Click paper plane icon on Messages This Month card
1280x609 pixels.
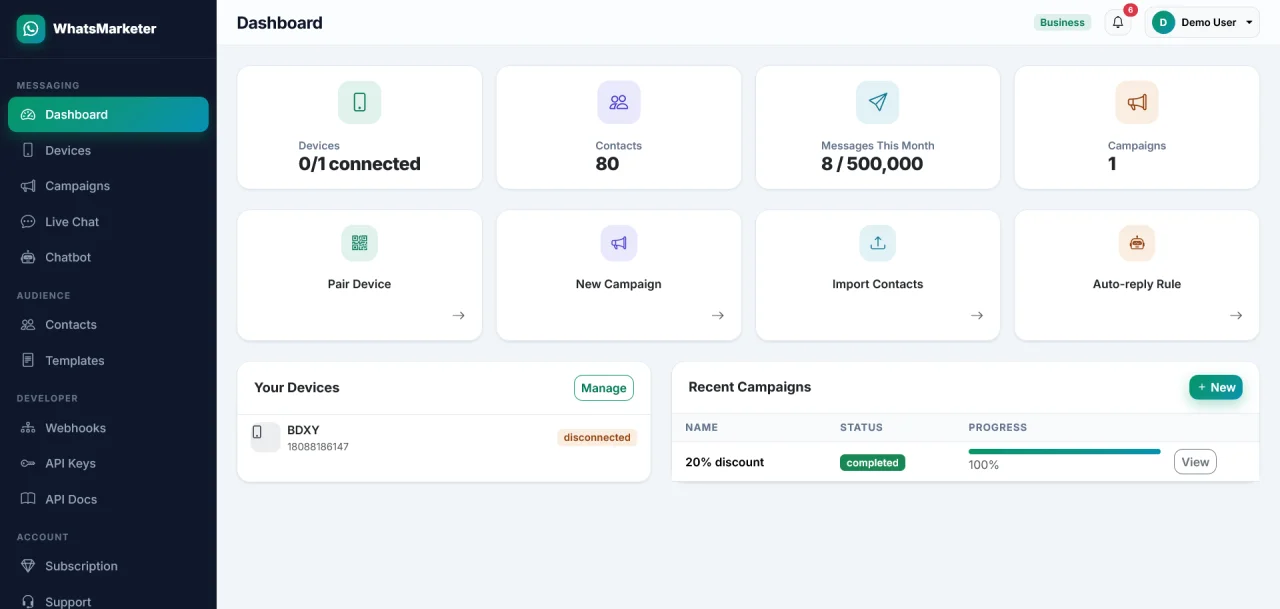[x=878, y=102]
